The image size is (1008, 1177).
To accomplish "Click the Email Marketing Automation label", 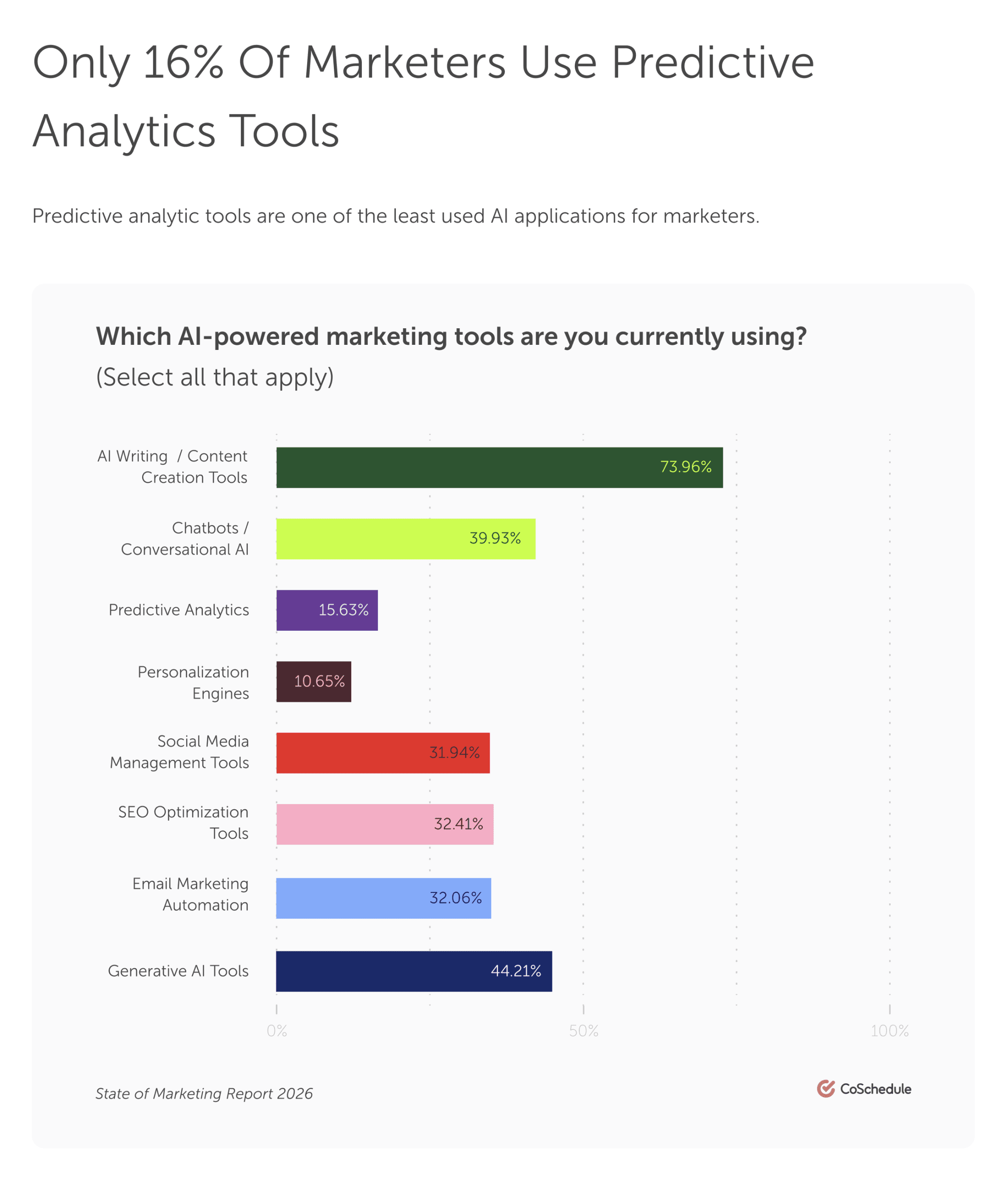I will (191, 894).
